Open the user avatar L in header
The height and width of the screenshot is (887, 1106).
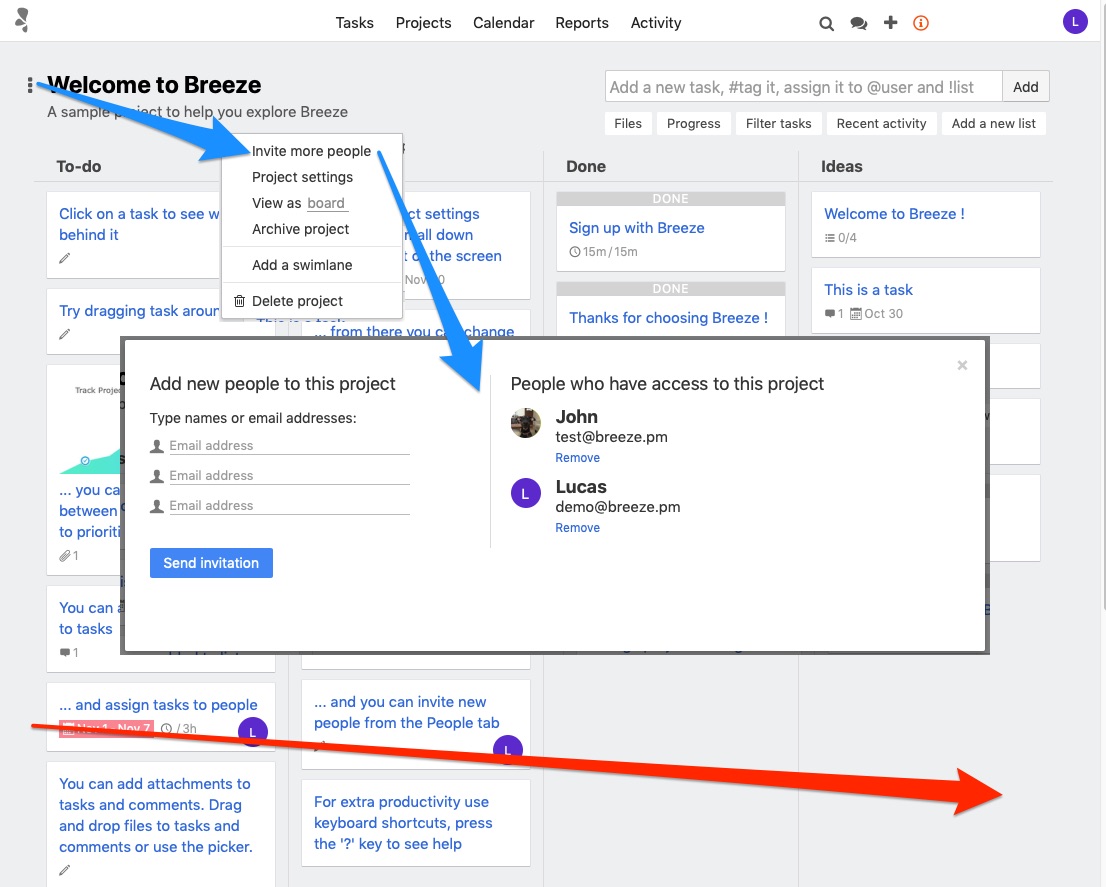tap(1075, 22)
